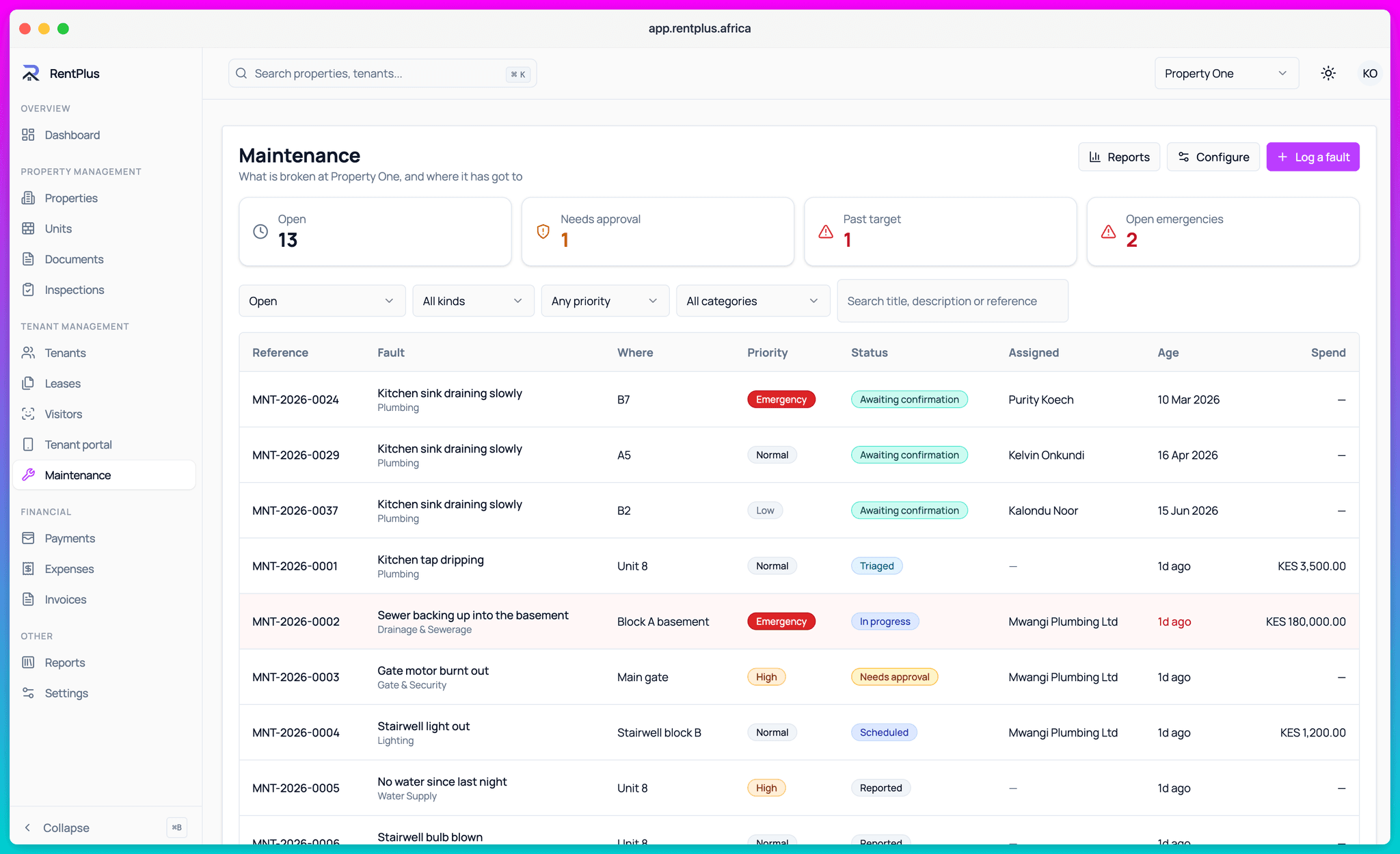This screenshot has height=854, width=1400.
Task: Click the Invoices document icon
Action: 28,599
